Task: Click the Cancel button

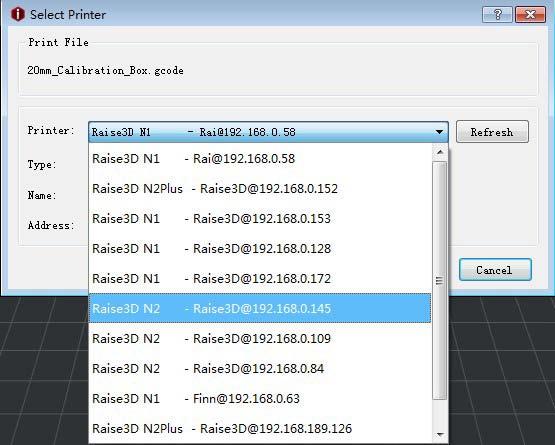Action: pos(495,270)
